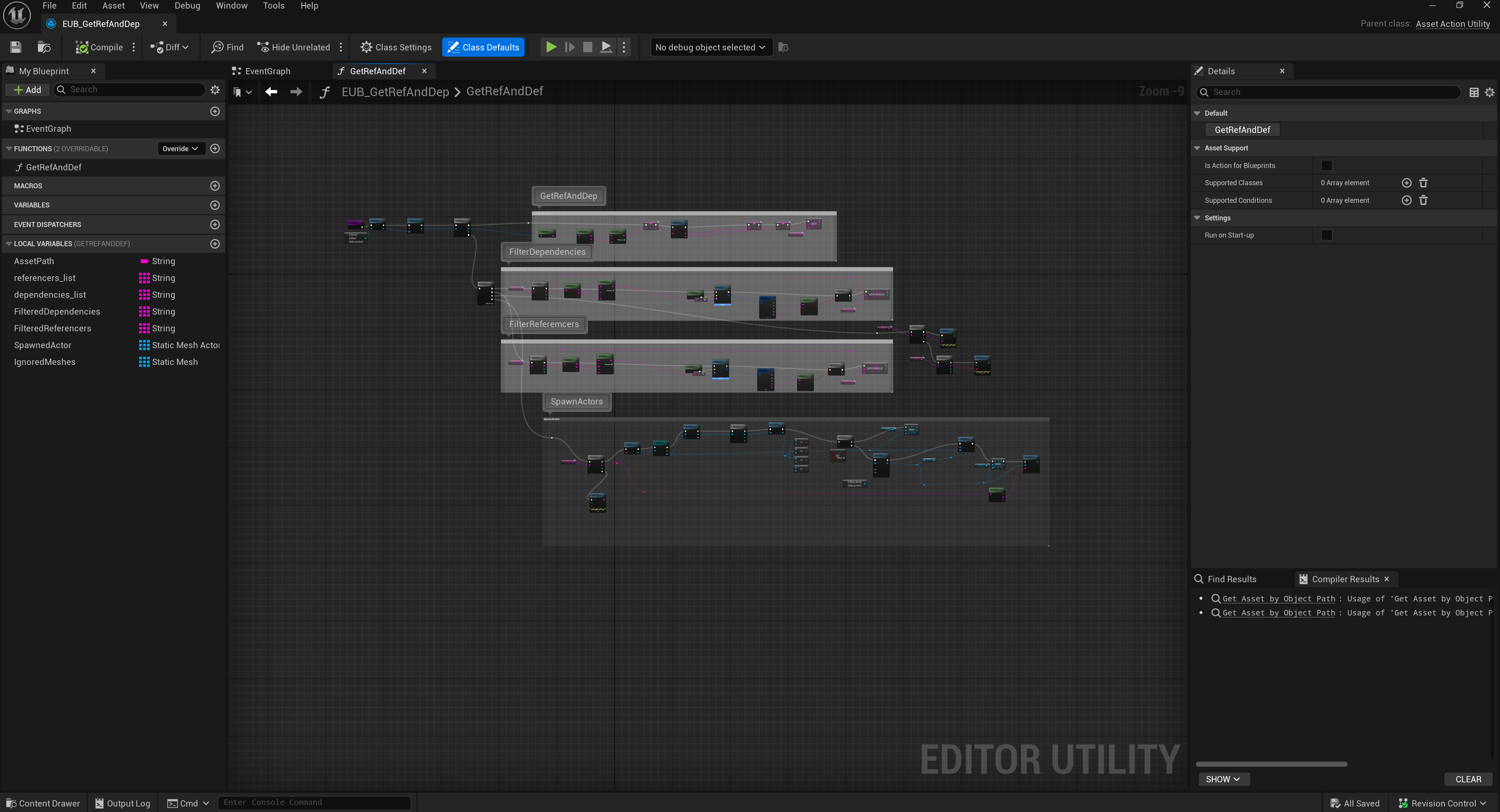Viewport: 1500px width, 812px height.
Task: Open My Blueprint view options gear
Action: (215, 89)
